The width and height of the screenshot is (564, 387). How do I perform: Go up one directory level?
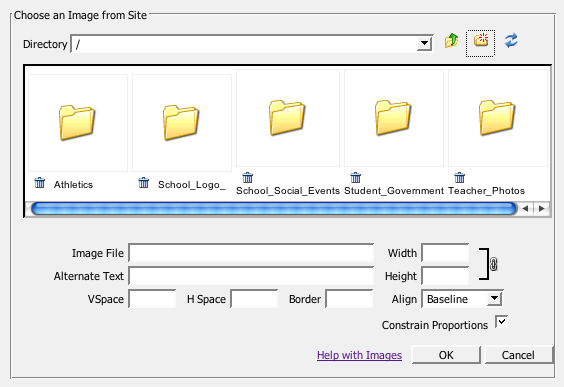coord(451,41)
